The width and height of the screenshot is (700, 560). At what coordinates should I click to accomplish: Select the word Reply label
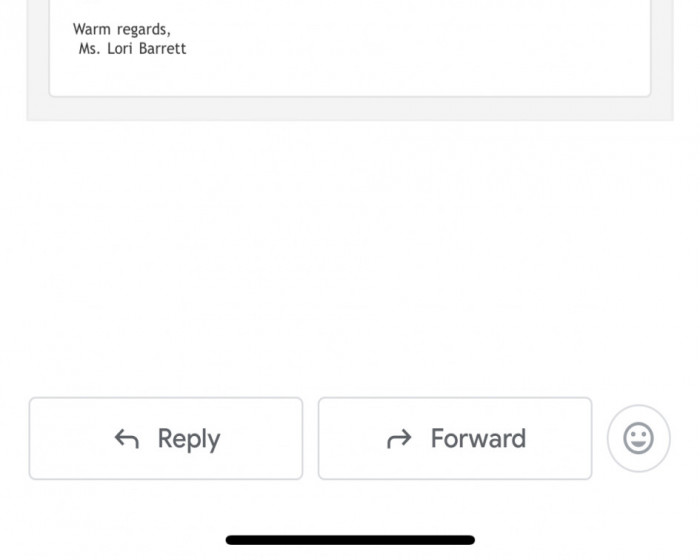189,439
